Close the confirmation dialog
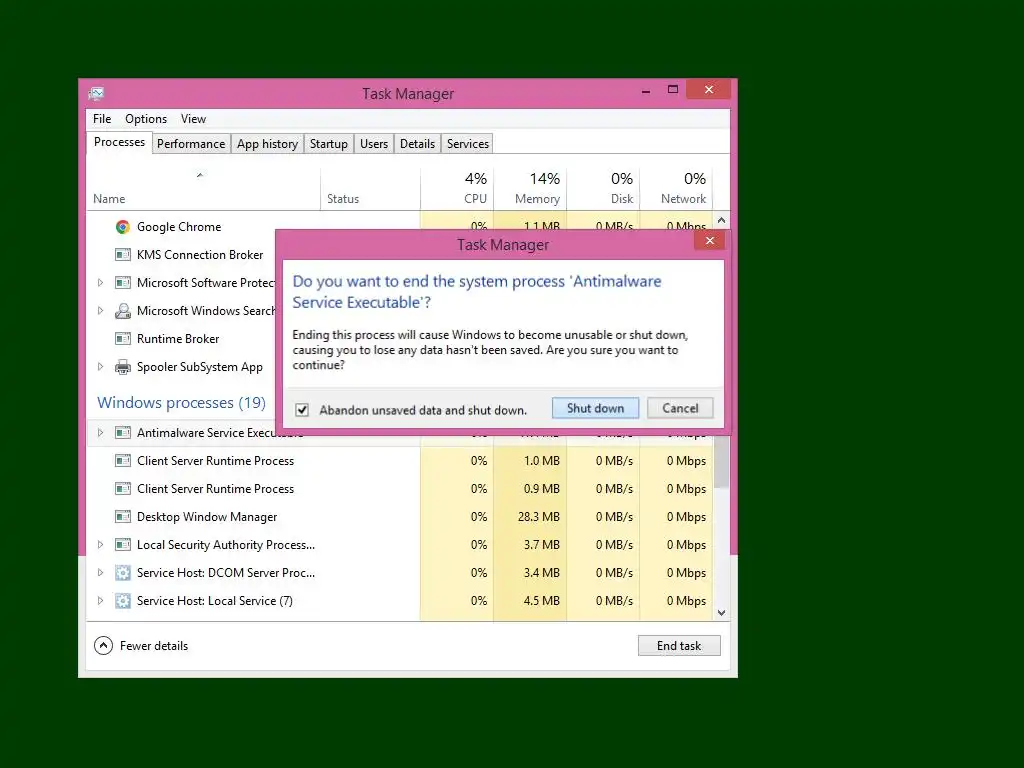This screenshot has height=768, width=1024. point(709,241)
